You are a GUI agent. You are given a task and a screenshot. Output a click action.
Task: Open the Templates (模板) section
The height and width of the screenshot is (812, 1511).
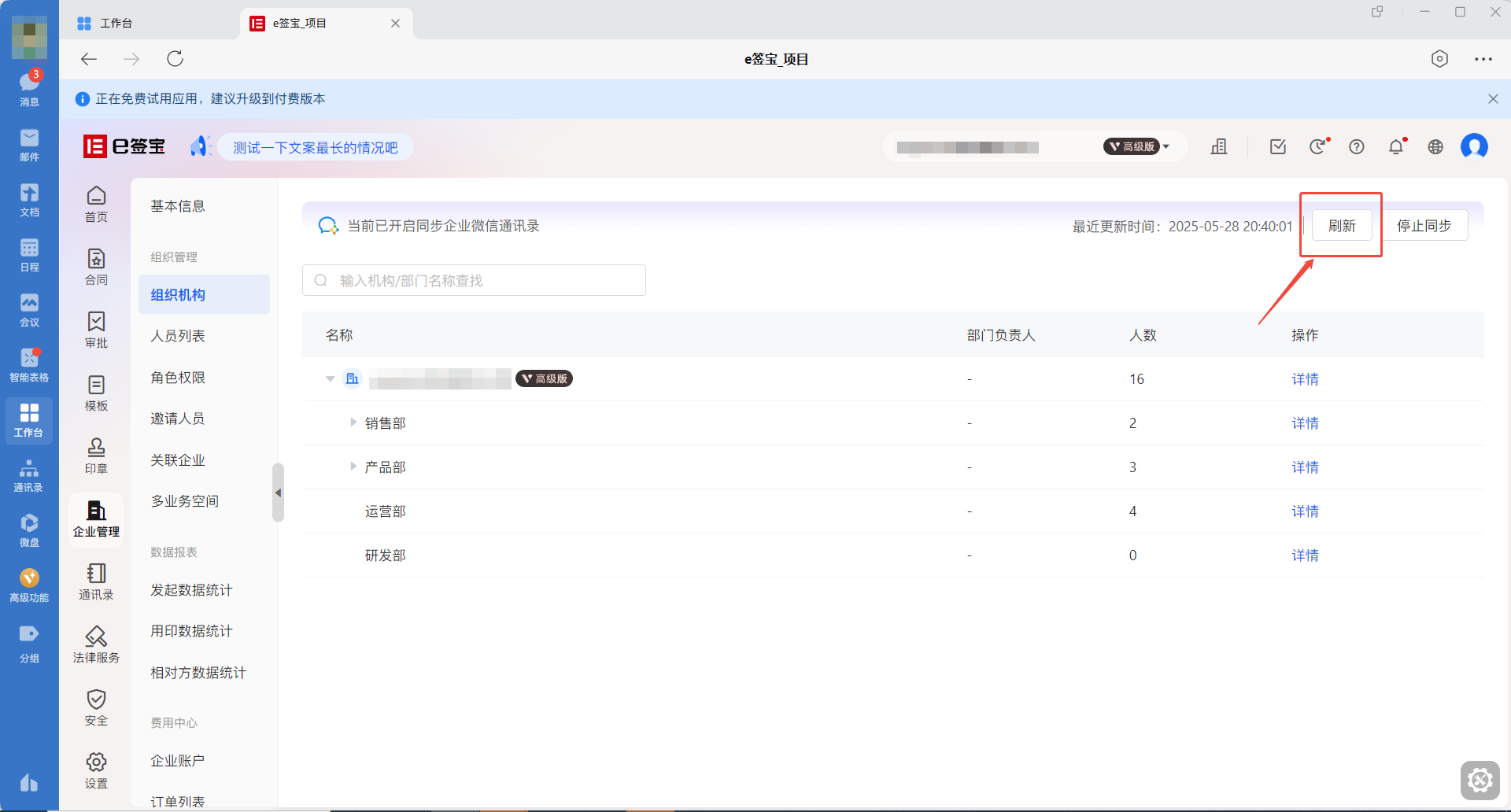96,393
